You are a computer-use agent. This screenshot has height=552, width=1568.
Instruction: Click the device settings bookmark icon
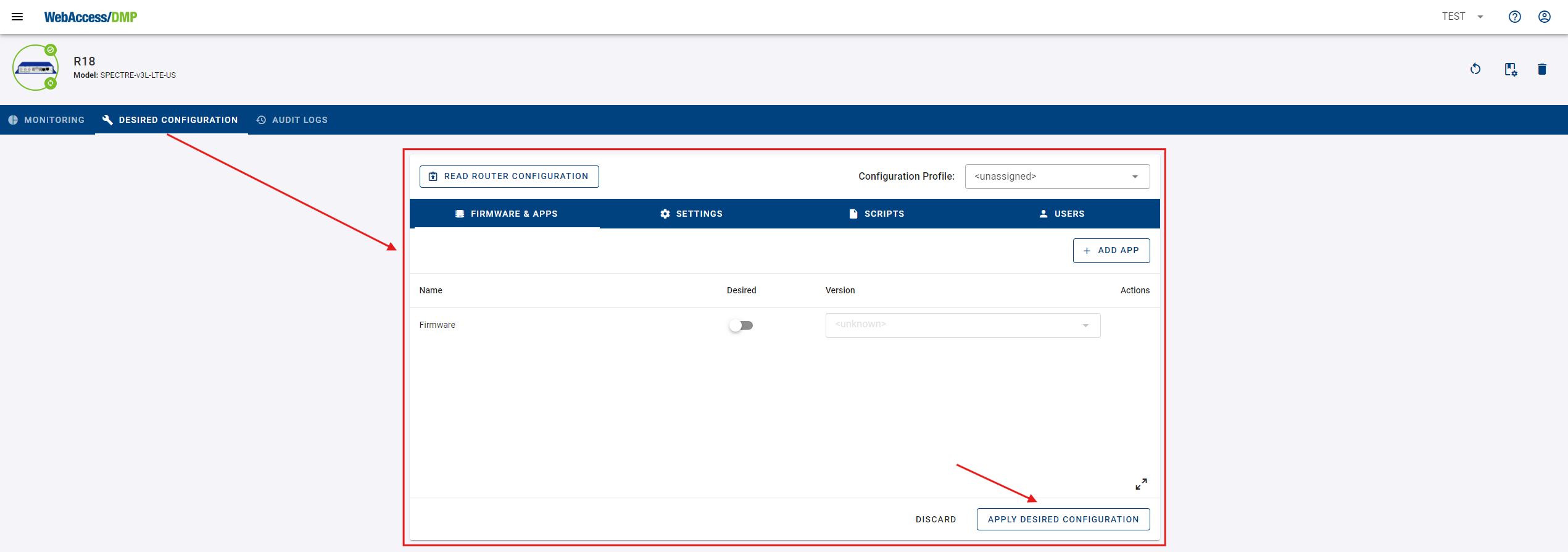[x=1510, y=69]
